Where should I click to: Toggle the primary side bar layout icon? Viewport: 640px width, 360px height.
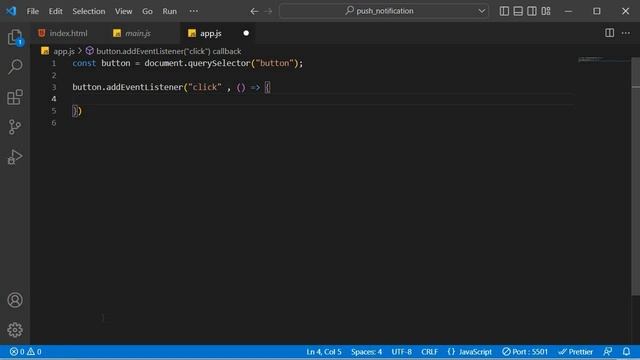[x=504, y=11]
